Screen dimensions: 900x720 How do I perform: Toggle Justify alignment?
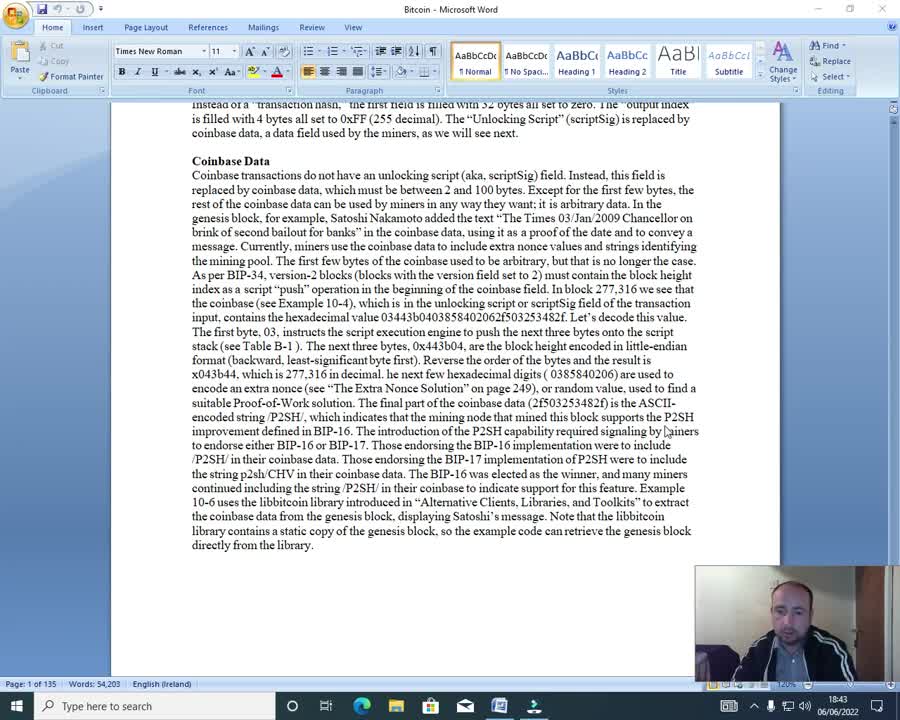point(358,72)
